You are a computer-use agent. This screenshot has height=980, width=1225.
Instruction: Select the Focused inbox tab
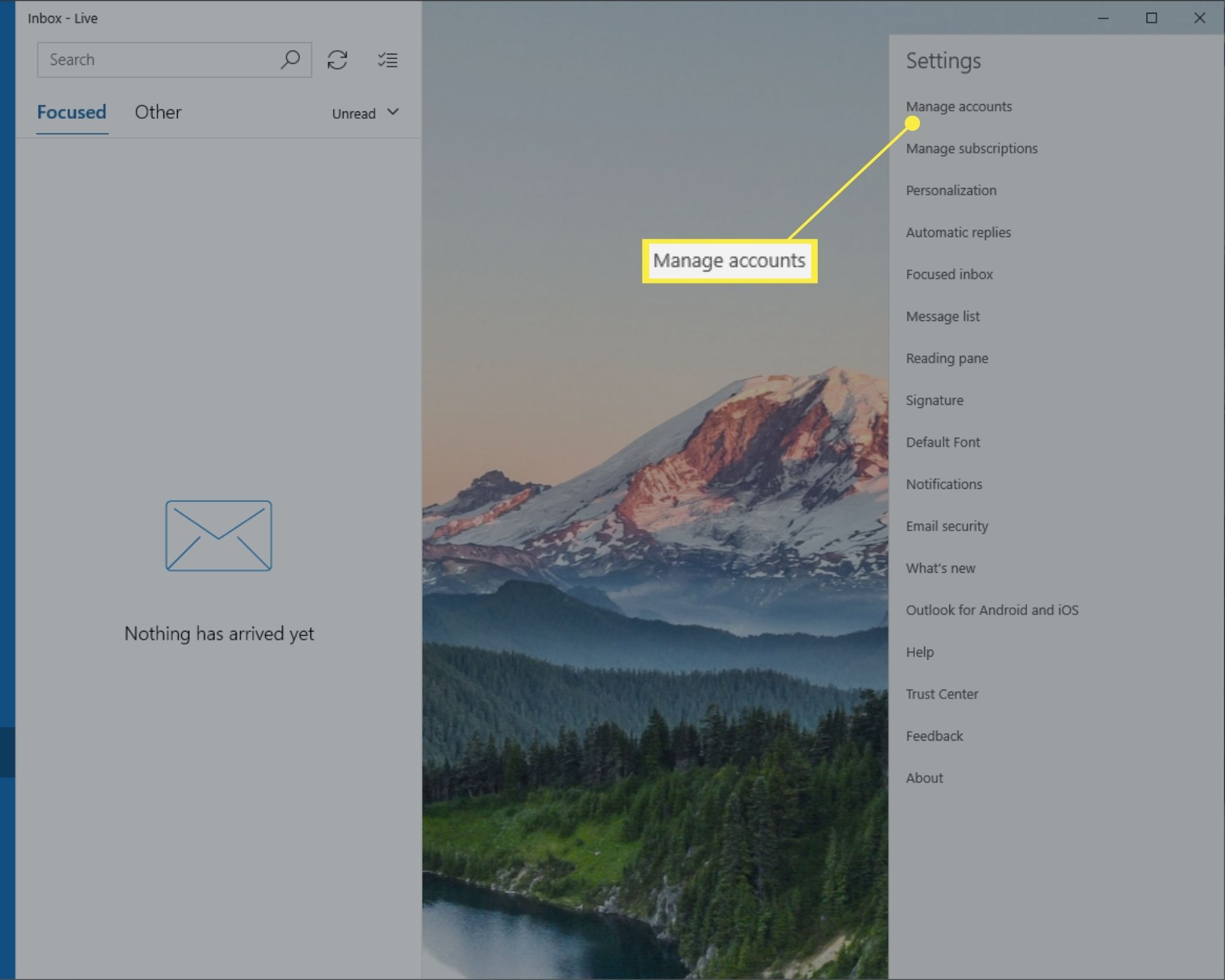coord(949,273)
